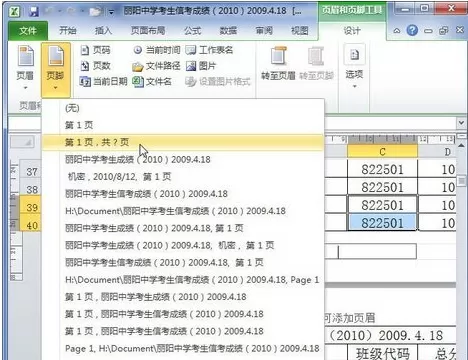Insert 文件路径 file path element
This screenshot has height=360, width=468.
156,66
